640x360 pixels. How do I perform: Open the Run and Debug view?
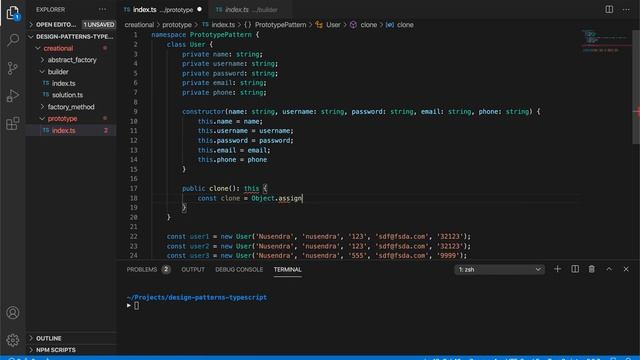click(x=13, y=96)
